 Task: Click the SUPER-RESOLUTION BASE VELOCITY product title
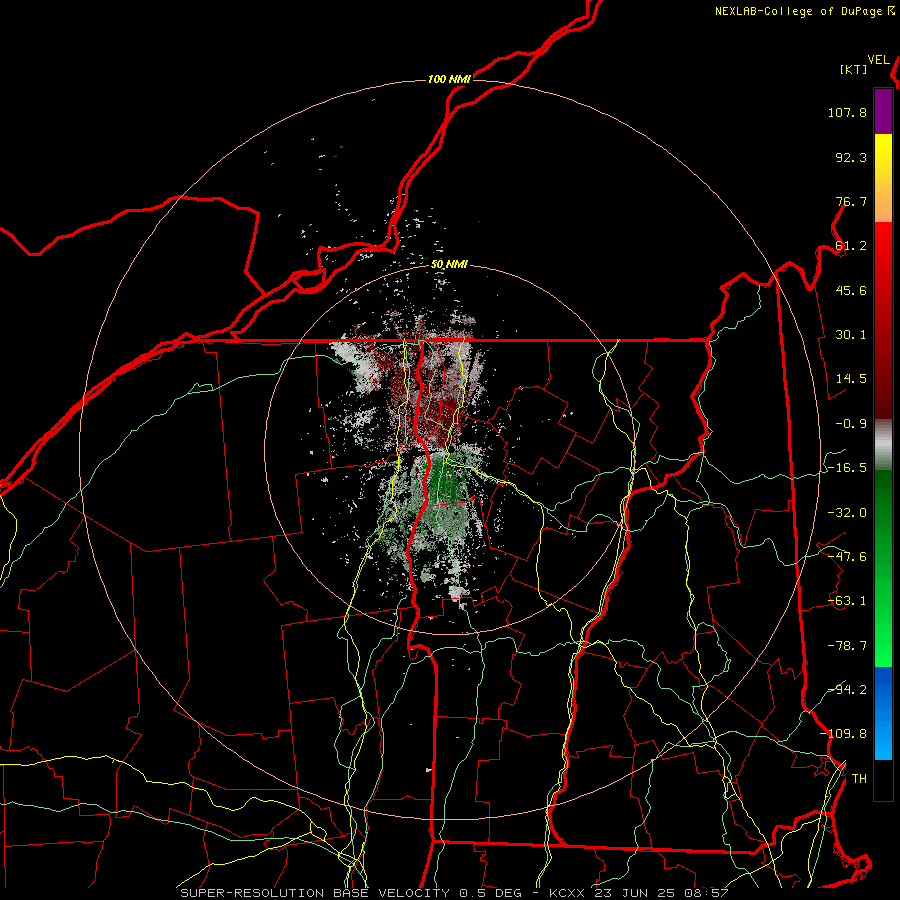pos(317,893)
